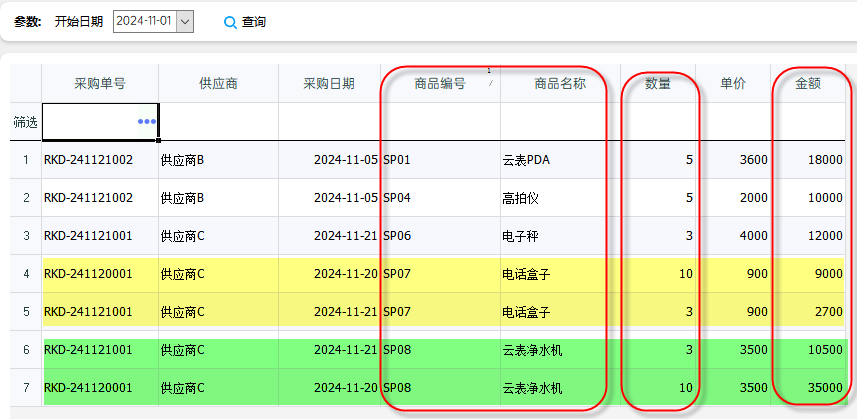Viewport: 857px width, 419px height.
Task: Sort by the 商品编号 column header
Action: point(440,84)
